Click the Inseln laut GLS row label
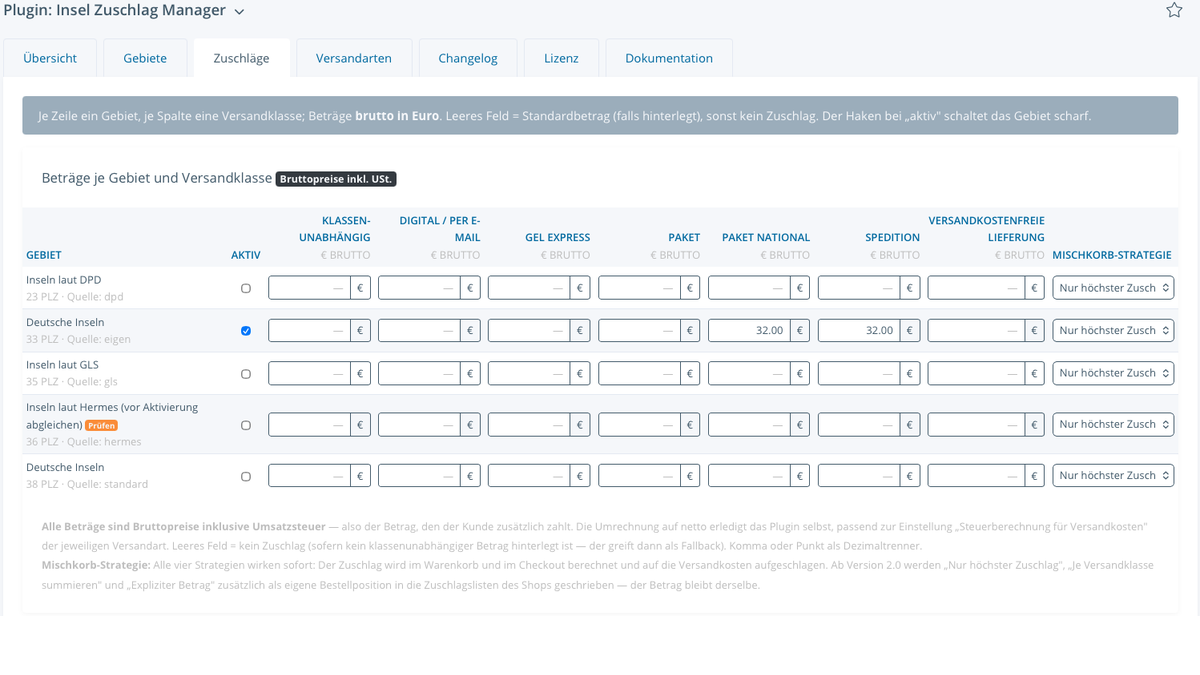 (x=63, y=365)
